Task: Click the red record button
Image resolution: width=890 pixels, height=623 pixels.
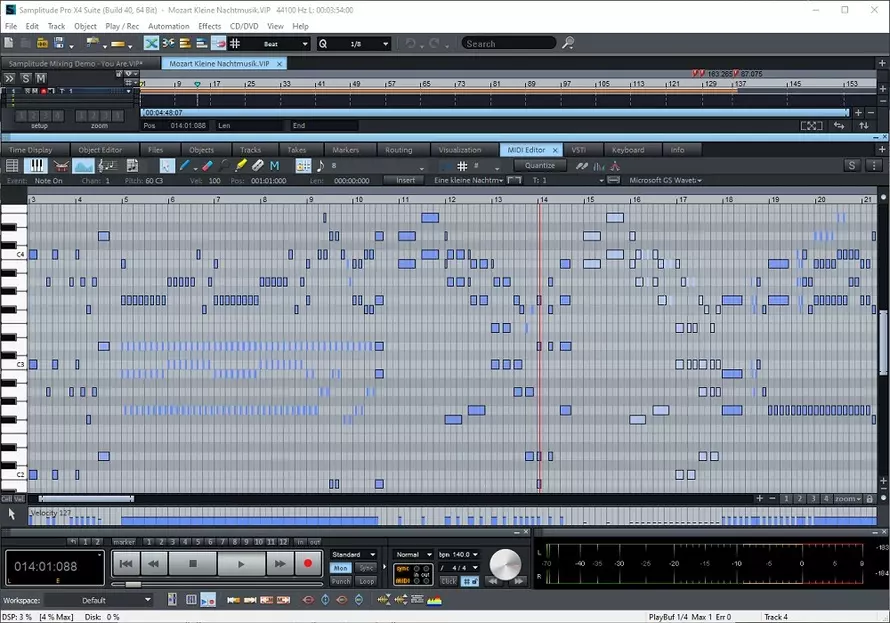Action: point(308,563)
